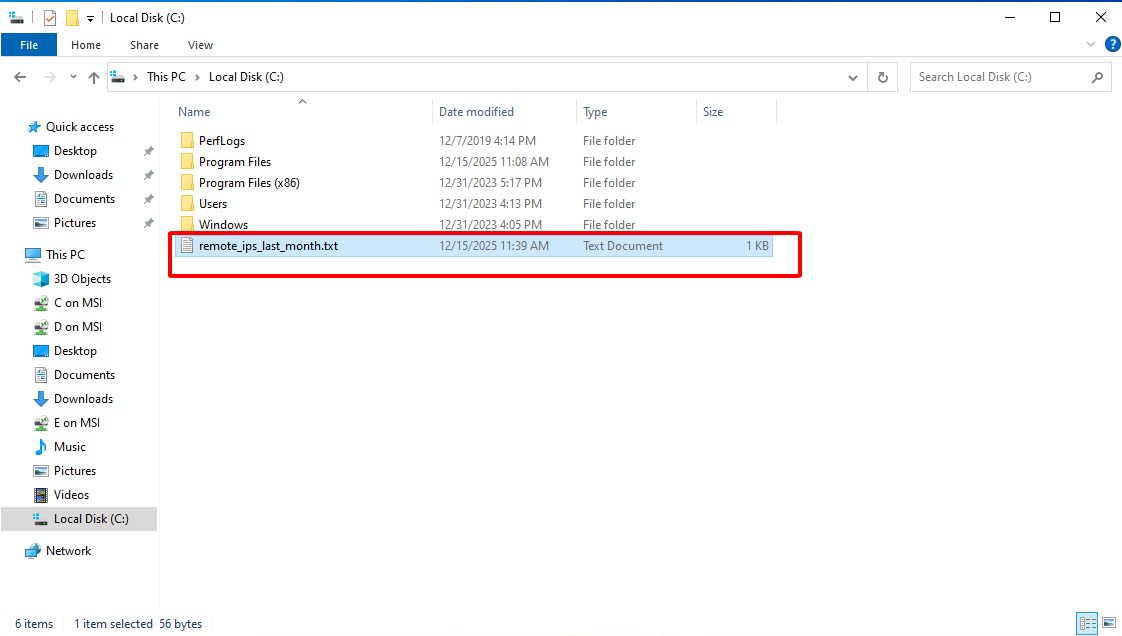
Task: Click the Back navigation arrow
Action: [x=20, y=77]
